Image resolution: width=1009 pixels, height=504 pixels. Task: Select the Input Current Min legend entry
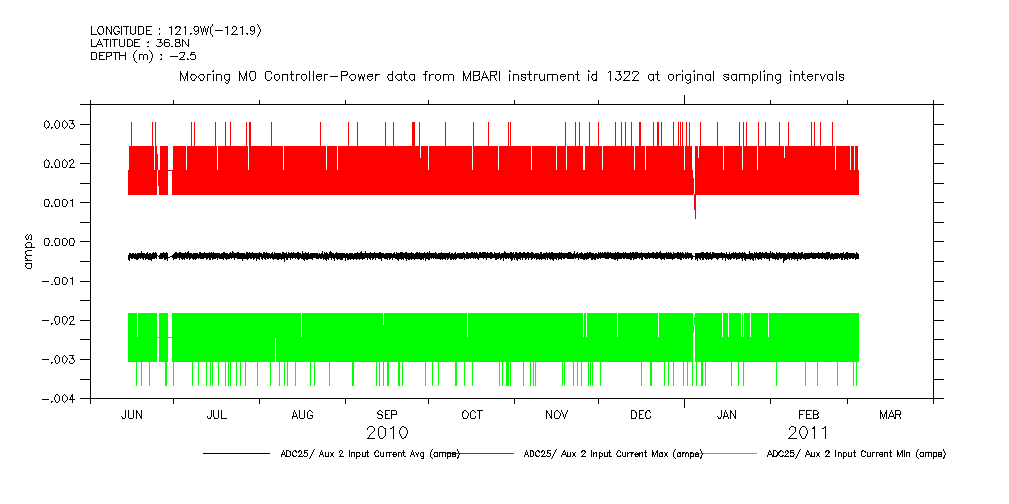(855, 454)
